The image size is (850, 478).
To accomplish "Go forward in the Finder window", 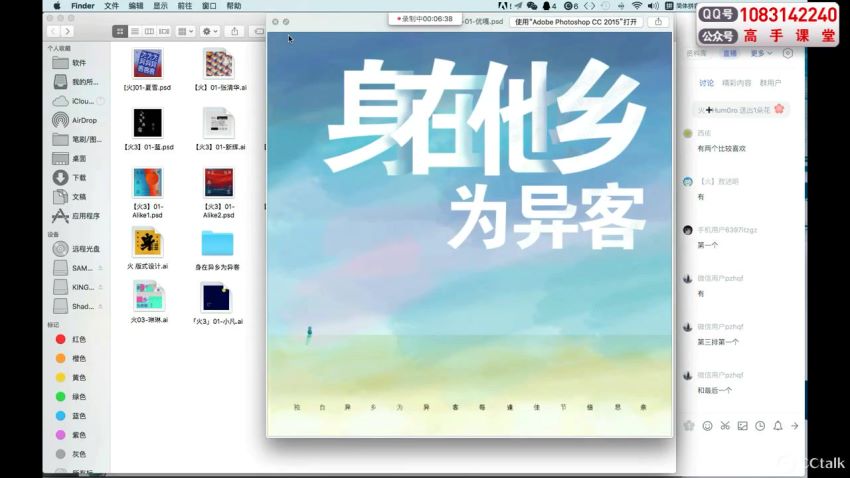I will tap(67, 31).
